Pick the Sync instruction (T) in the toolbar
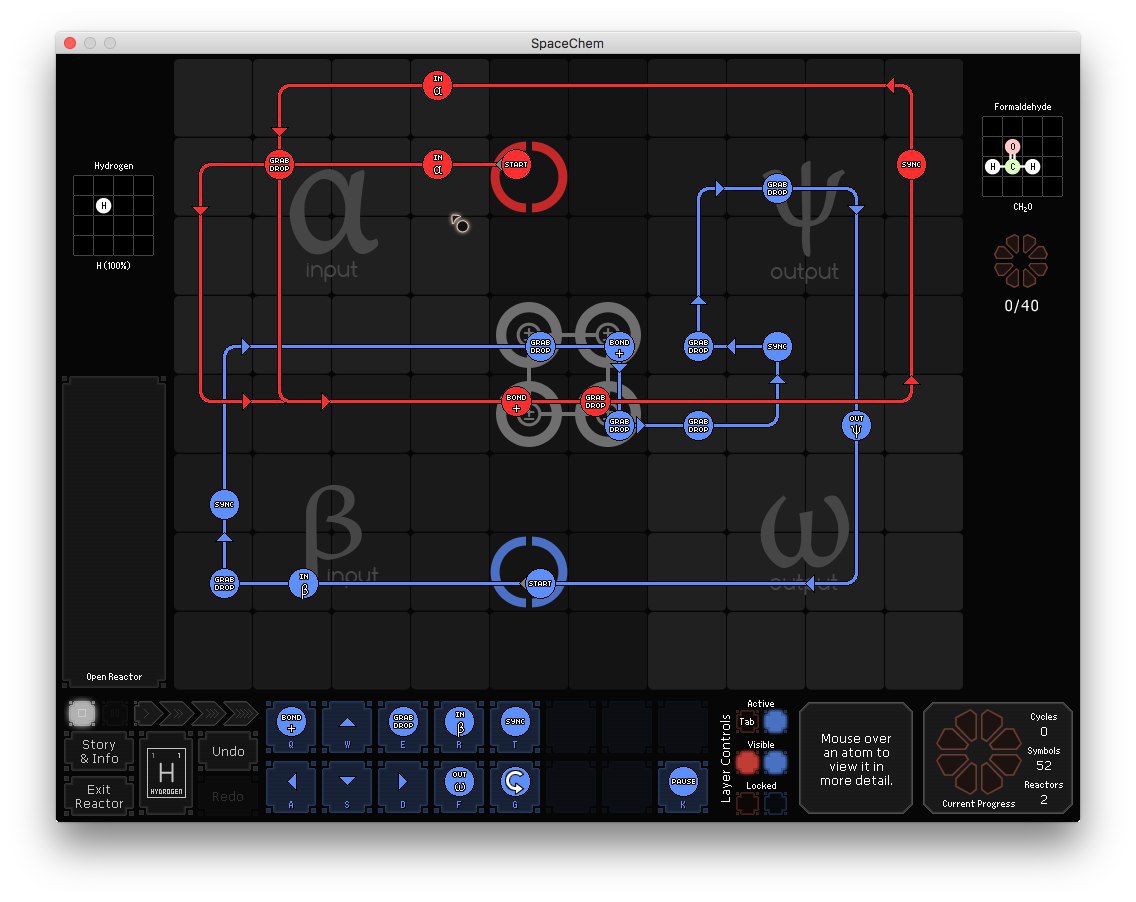This screenshot has width=1136, height=902. (514, 727)
